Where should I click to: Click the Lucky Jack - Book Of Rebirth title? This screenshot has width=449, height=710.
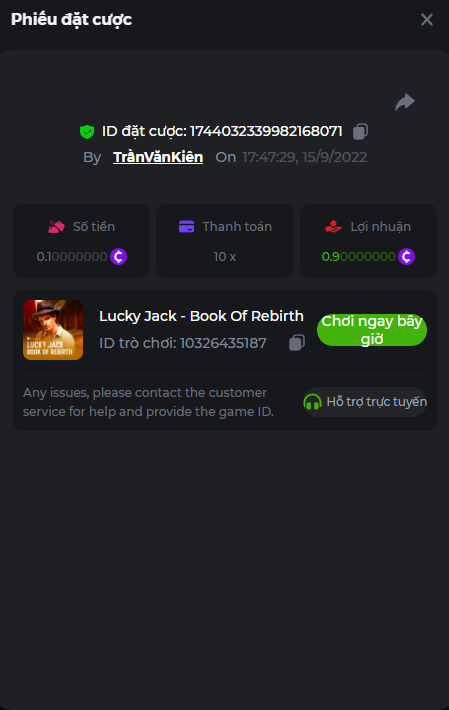201,316
